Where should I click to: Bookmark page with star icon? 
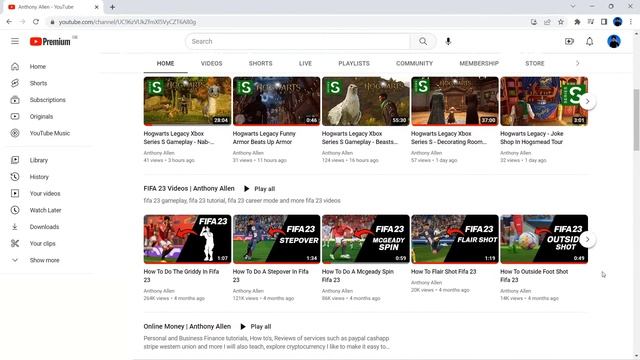pos(561,22)
